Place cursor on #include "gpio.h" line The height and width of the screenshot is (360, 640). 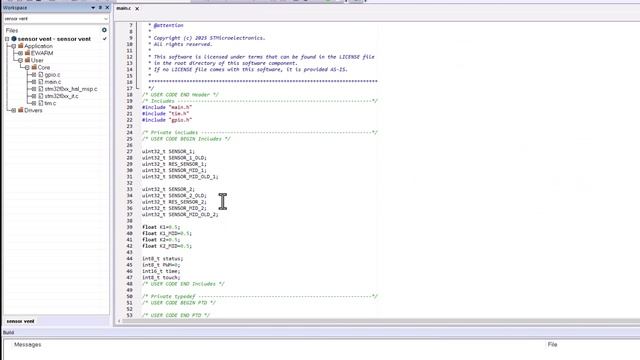point(167,120)
